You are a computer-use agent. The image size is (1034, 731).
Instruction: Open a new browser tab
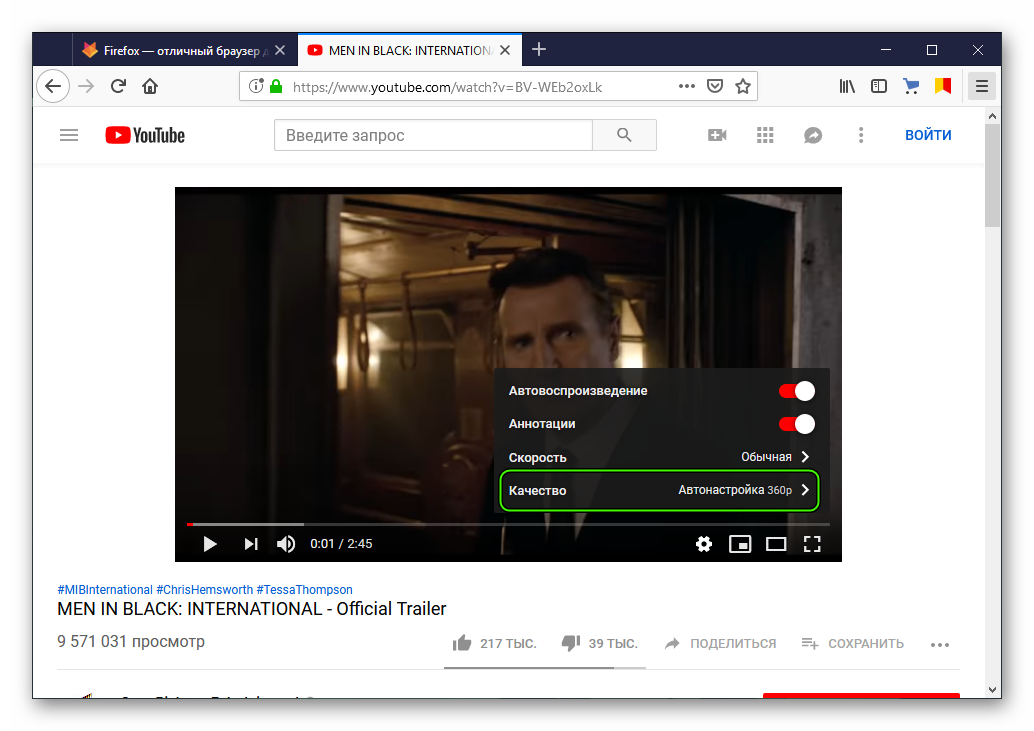point(539,49)
